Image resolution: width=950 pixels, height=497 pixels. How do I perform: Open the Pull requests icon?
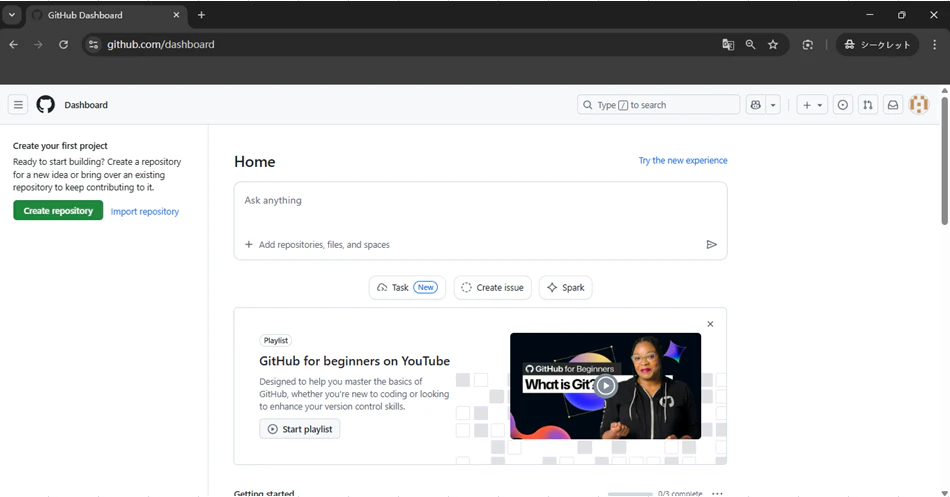868,105
